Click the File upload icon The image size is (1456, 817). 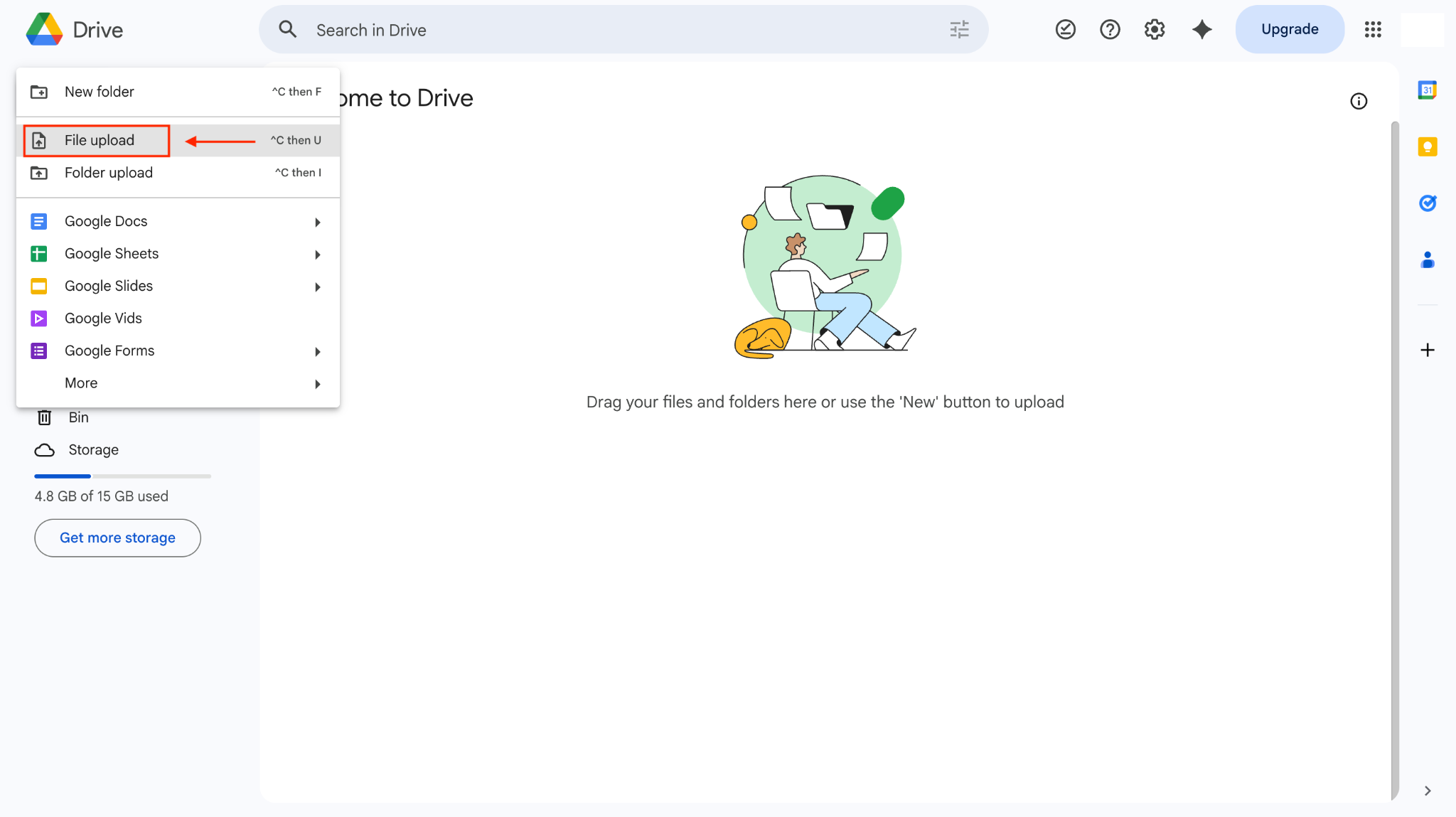point(39,141)
